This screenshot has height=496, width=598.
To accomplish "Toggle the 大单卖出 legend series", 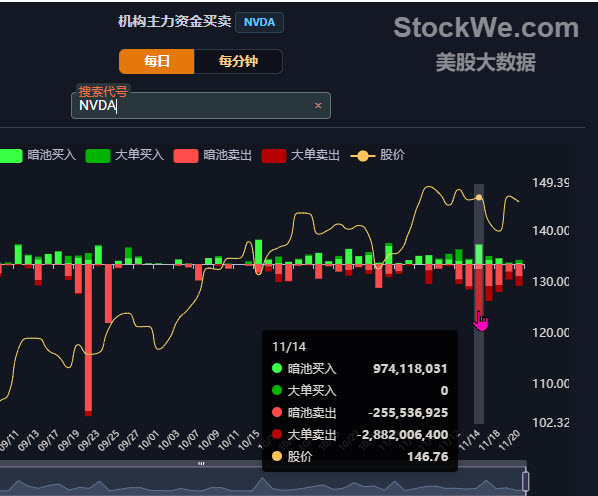I will click(301, 155).
